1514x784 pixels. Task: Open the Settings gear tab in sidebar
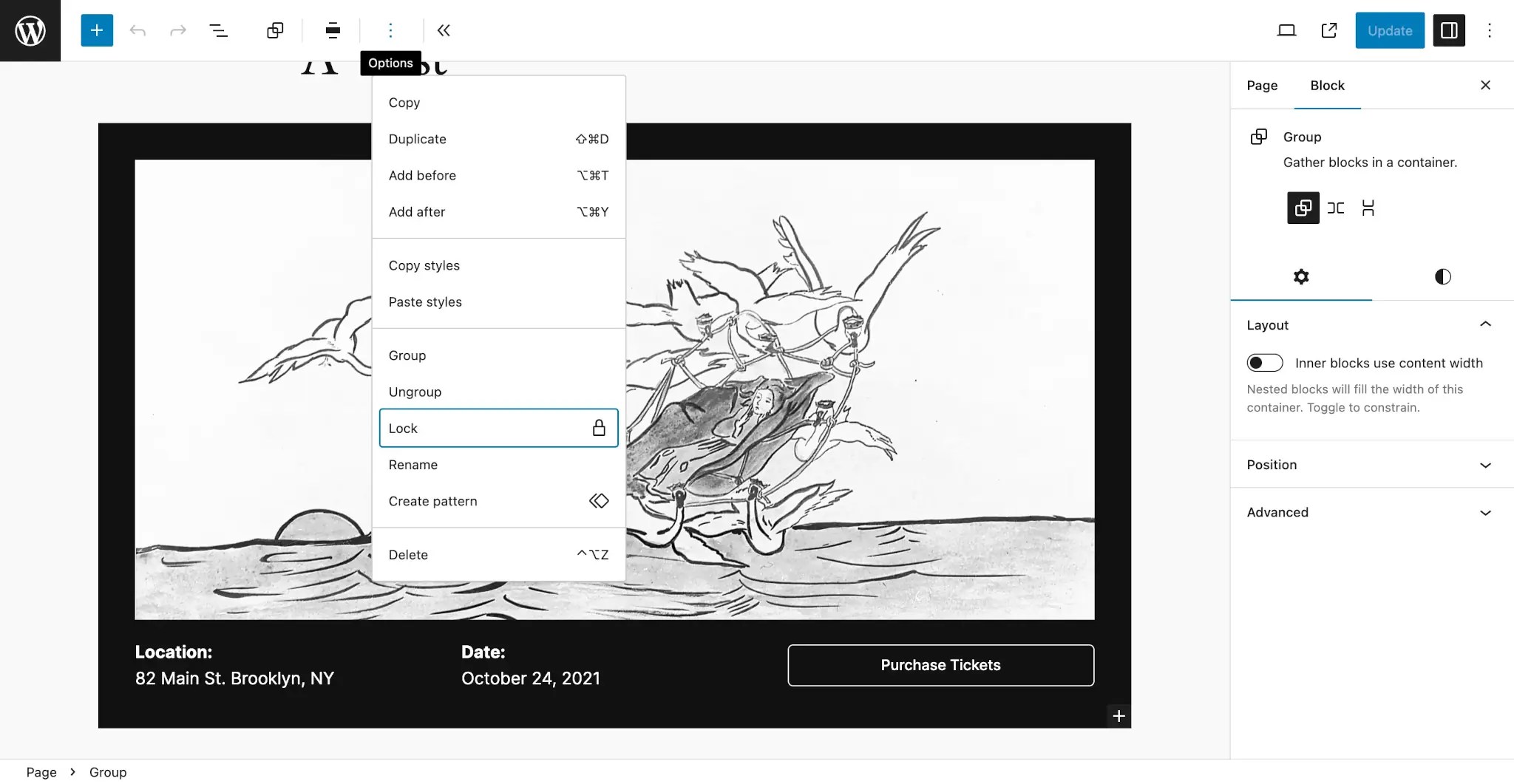(x=1301, y=276)
